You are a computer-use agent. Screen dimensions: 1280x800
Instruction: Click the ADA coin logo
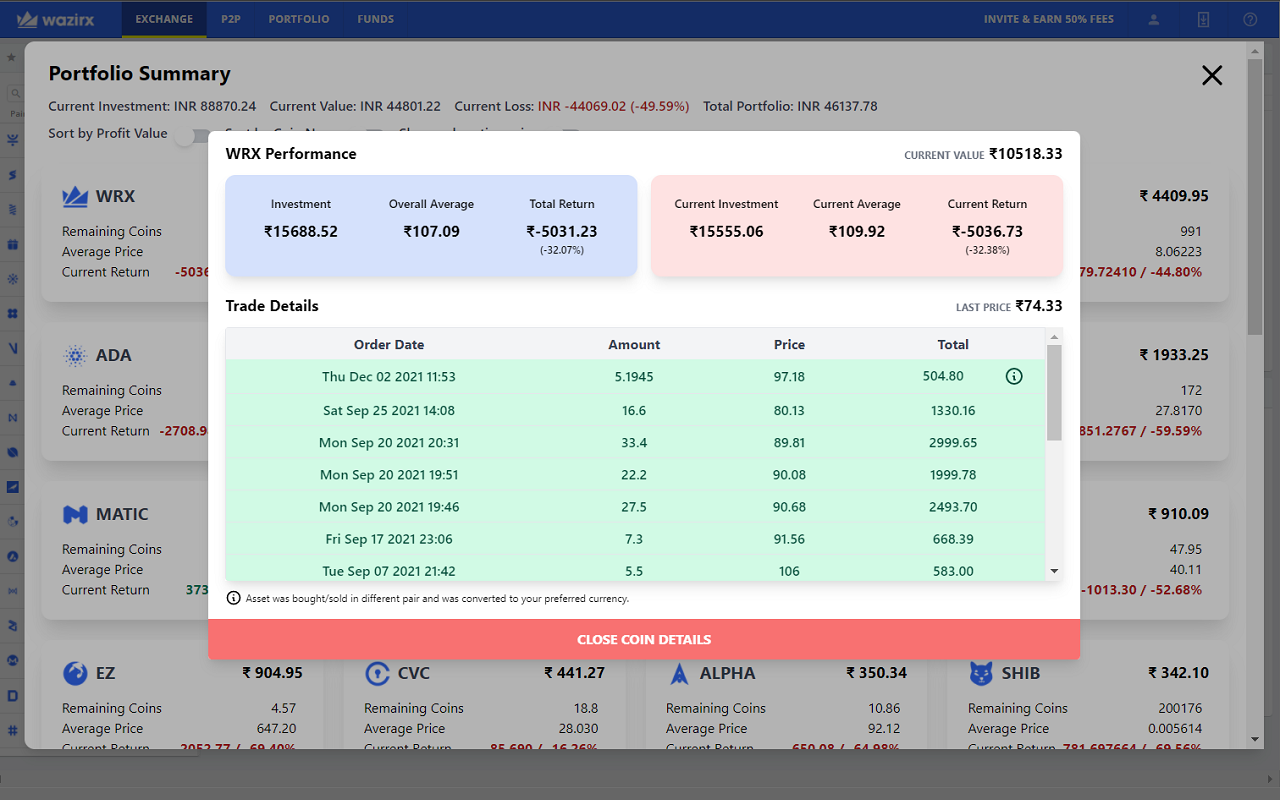tap(76, 355)
